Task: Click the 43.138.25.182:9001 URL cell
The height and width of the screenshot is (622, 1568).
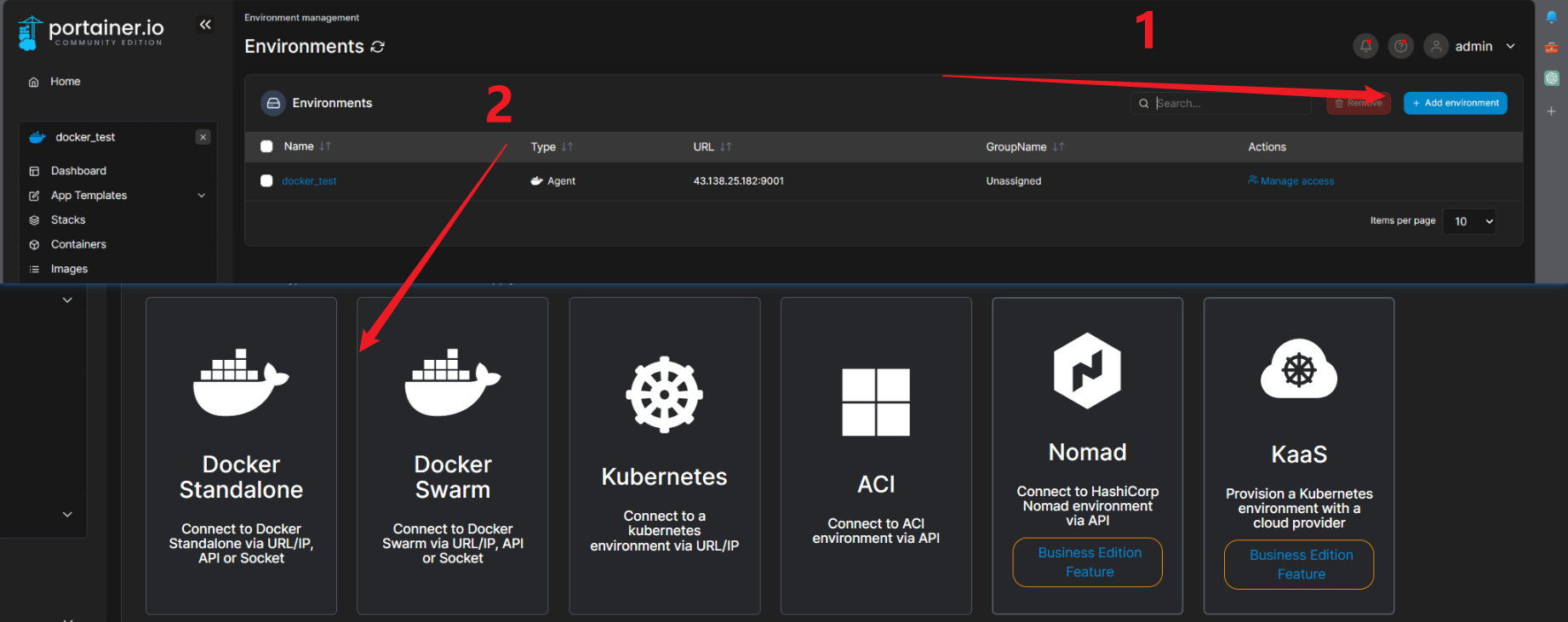Action: pyautogui.click(x=738, y=181)
